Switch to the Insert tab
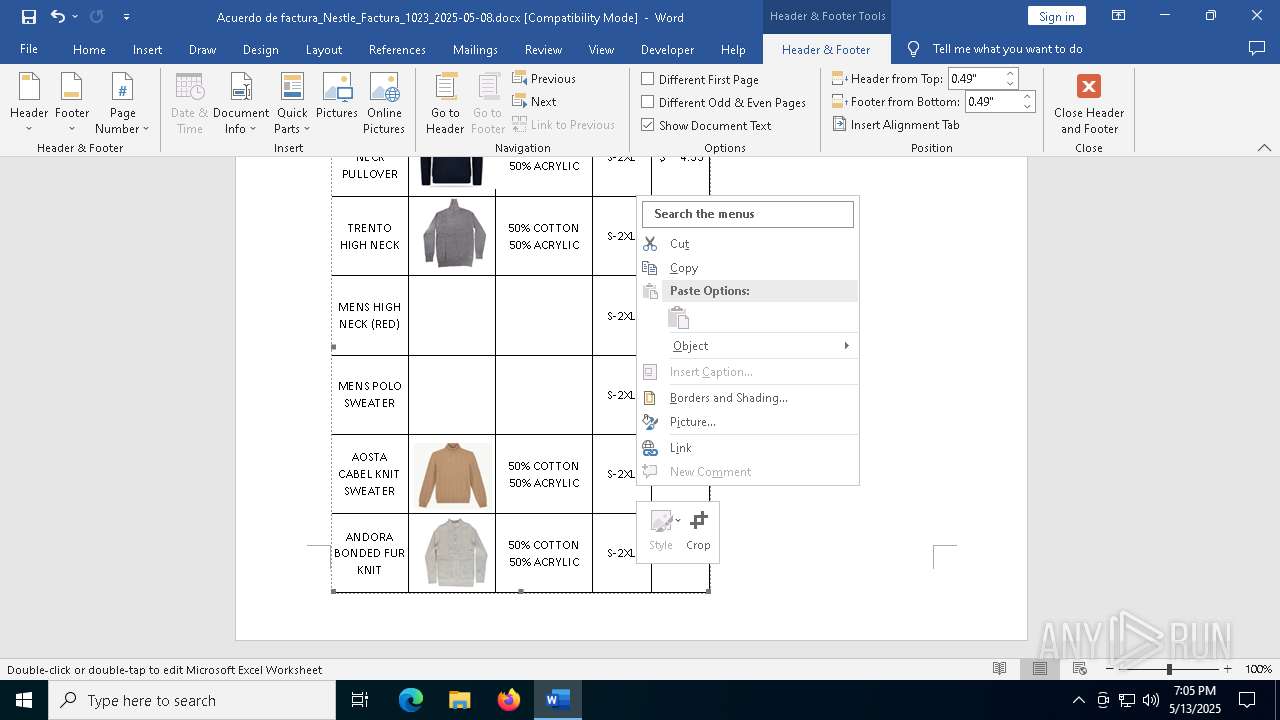Viewport: 1280px width, 720px height. (x=147, y=49)
